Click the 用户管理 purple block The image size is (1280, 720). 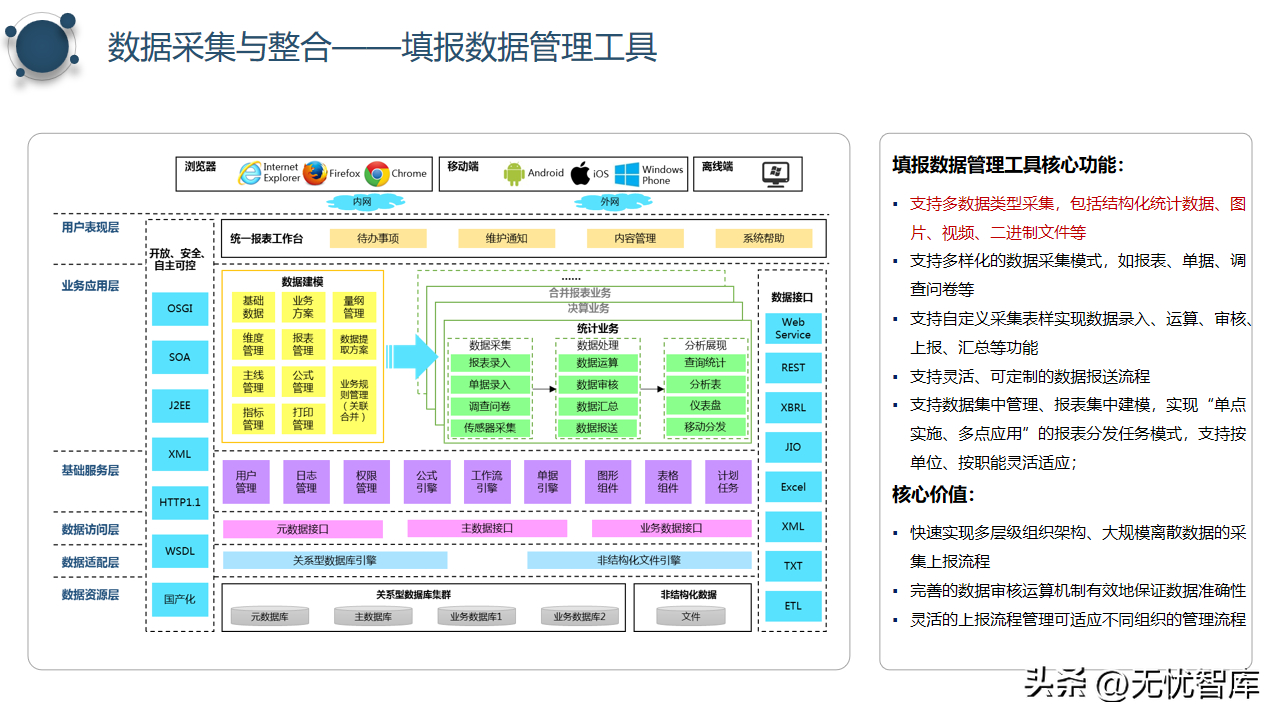tap(246, 482)
